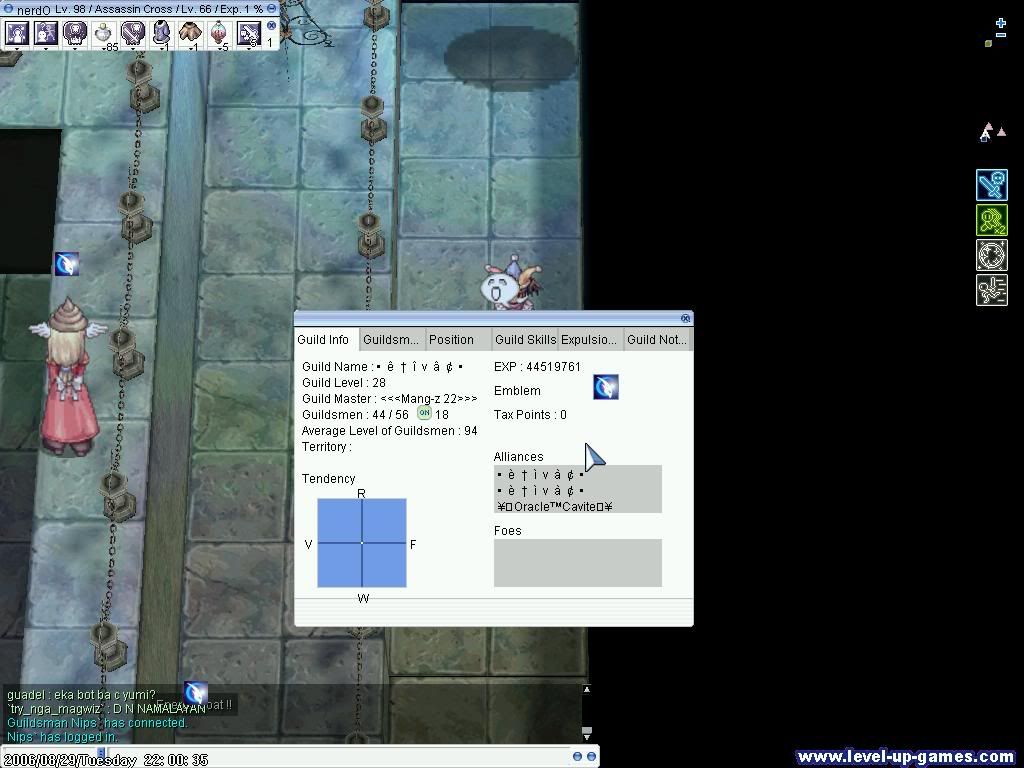Use the white potion with count 85
1024x768 pixels.
tap(104, 33)
